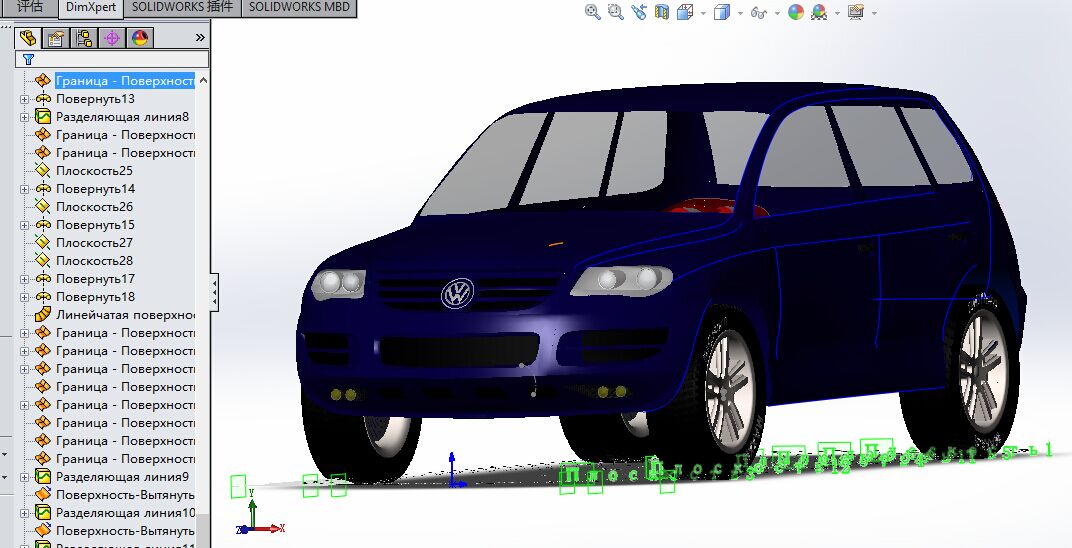Expand the Повернуть13 tree node
Viewport: 1072px width, 548px height.
point(25,99)
